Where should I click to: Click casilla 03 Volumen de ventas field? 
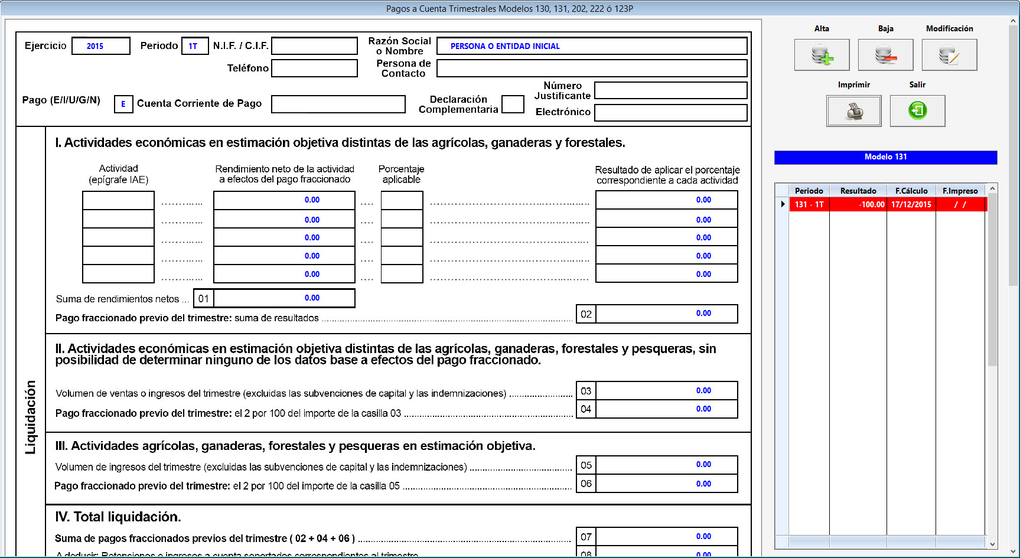tap(667, 391)
